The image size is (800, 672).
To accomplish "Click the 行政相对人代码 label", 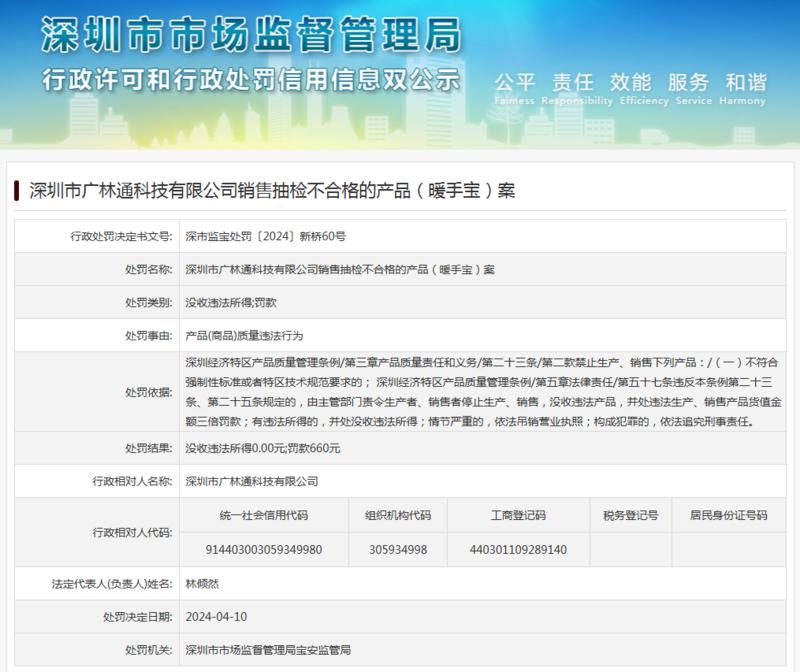I will click(x=132, y=532).
